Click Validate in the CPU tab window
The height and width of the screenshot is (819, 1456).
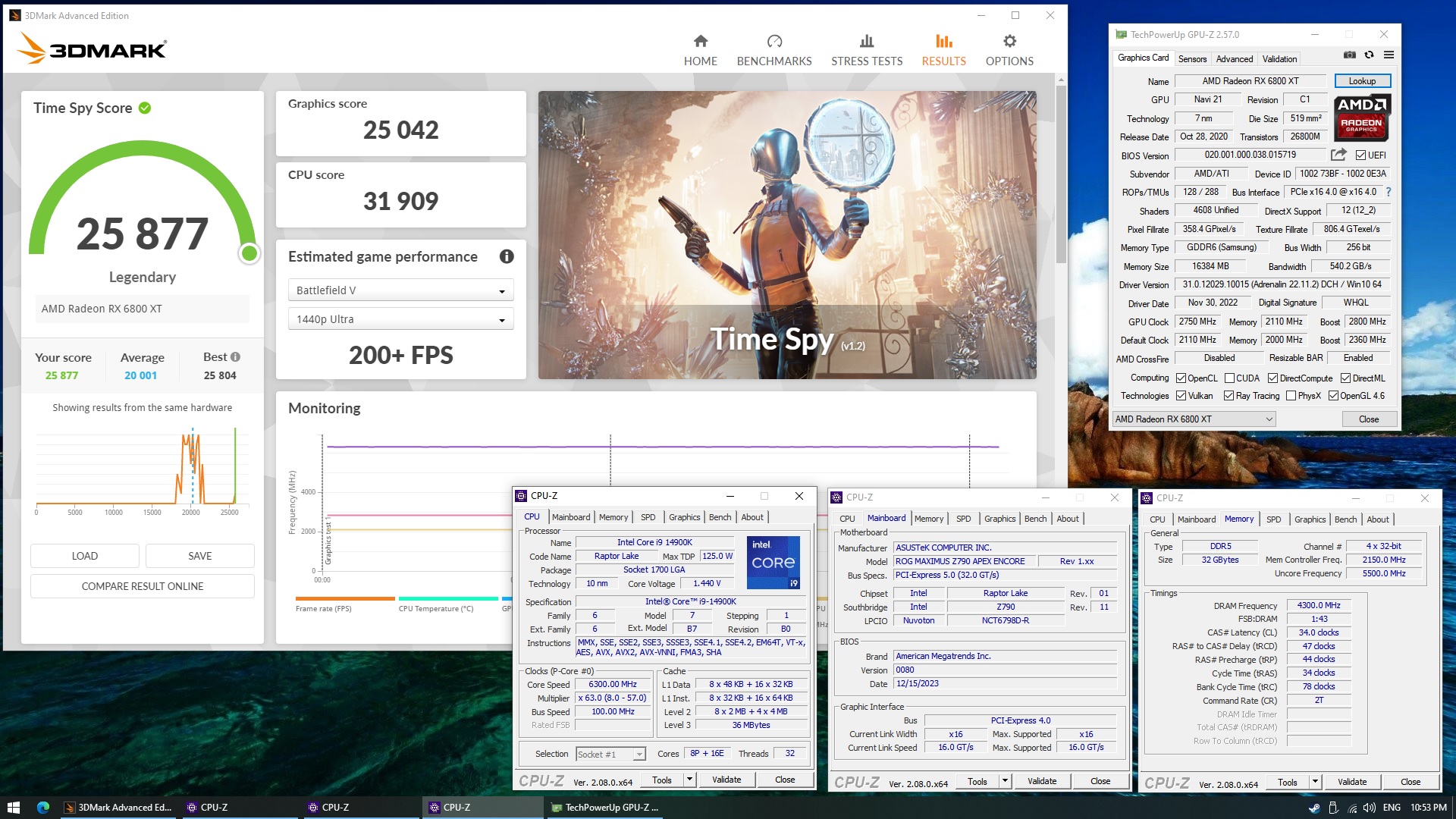click(x=726, y=780)
